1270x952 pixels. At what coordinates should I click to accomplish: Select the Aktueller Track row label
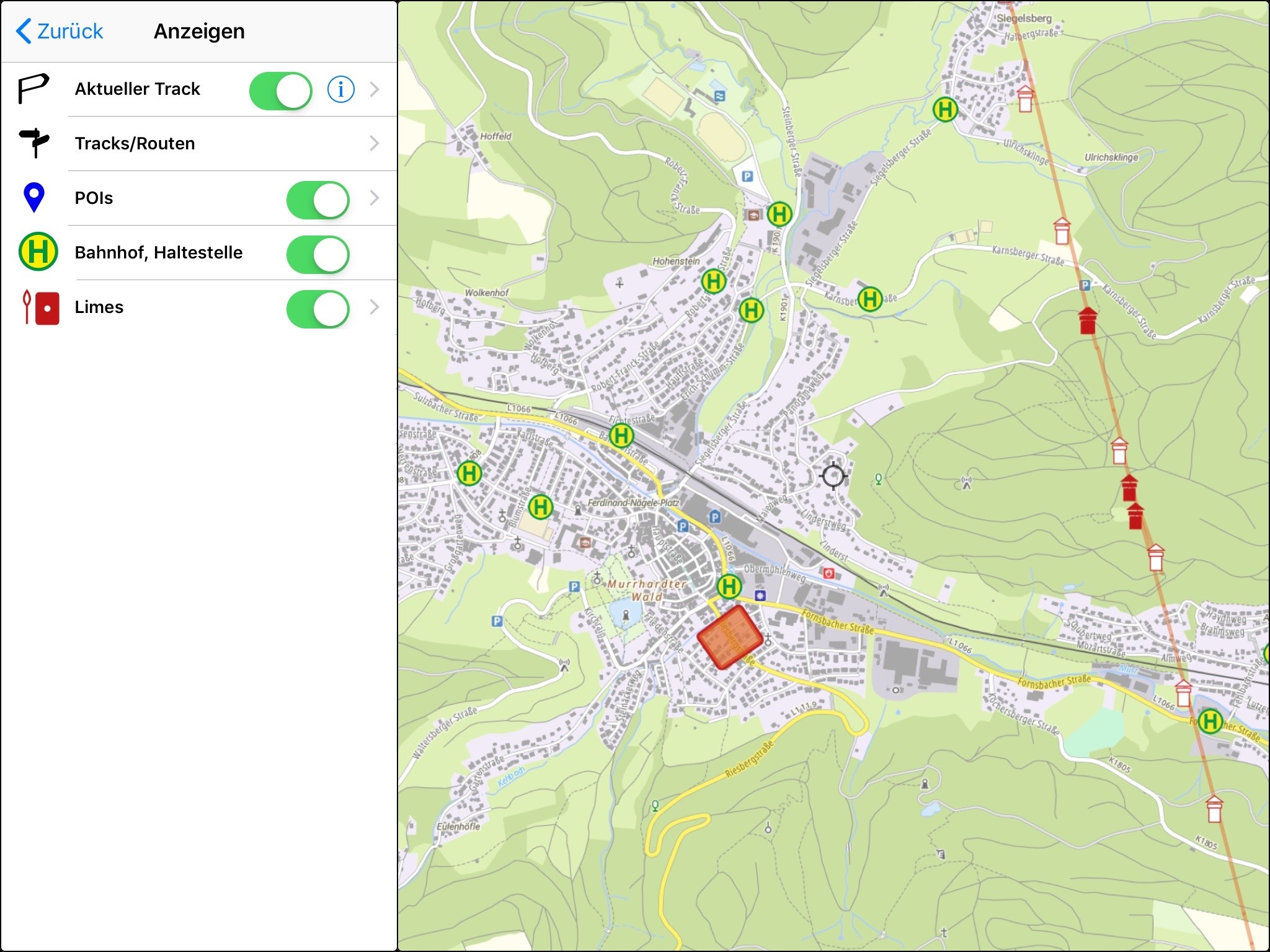(x=137, y=89)
